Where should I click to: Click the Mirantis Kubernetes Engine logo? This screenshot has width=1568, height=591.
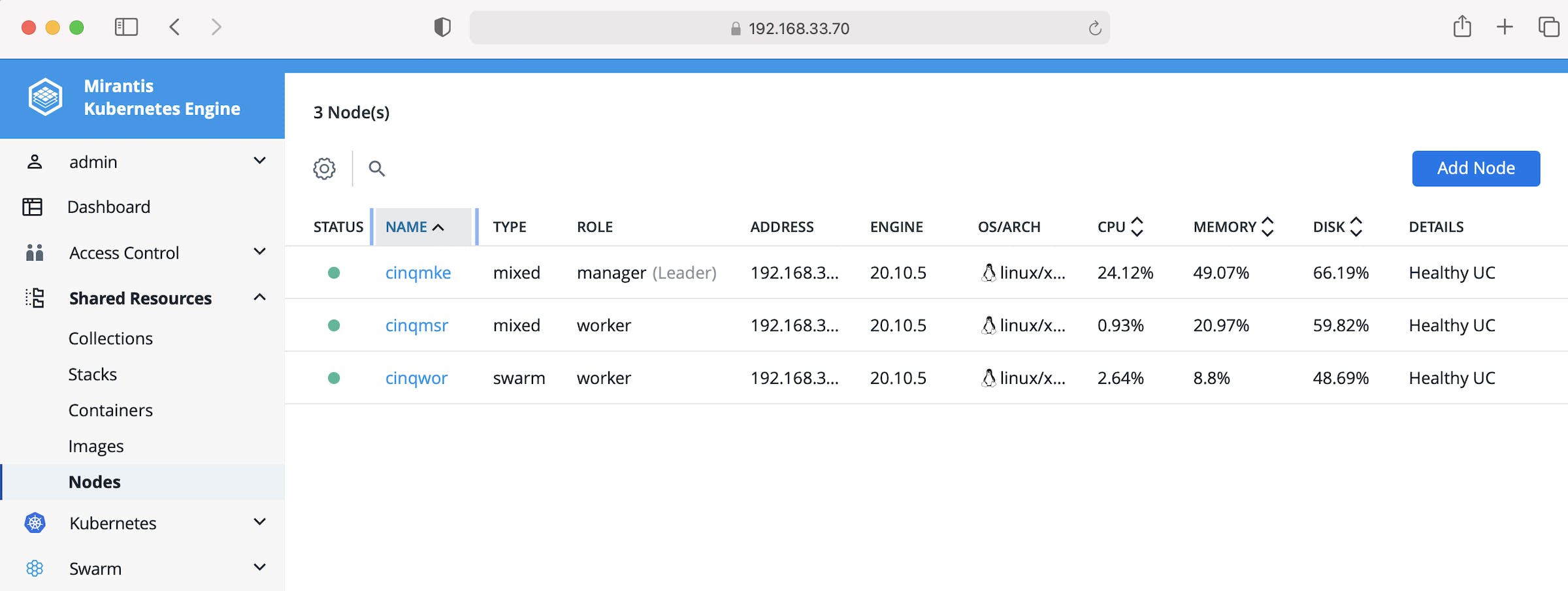(45, 97)
